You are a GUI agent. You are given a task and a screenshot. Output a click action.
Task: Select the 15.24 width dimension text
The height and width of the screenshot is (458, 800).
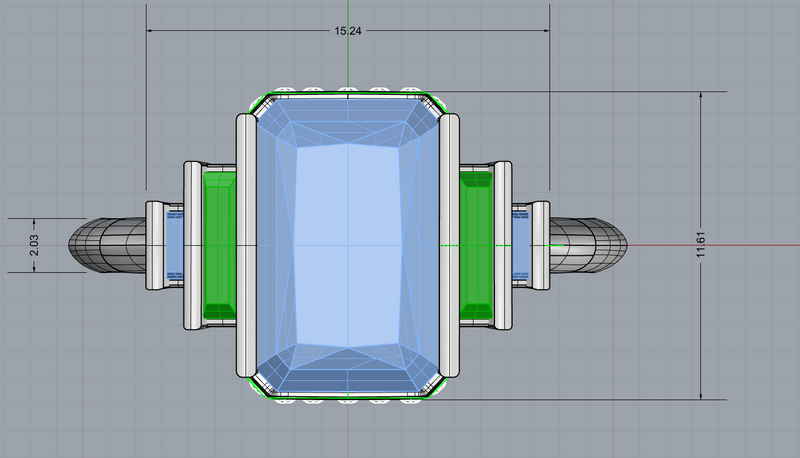pos(347,31)
